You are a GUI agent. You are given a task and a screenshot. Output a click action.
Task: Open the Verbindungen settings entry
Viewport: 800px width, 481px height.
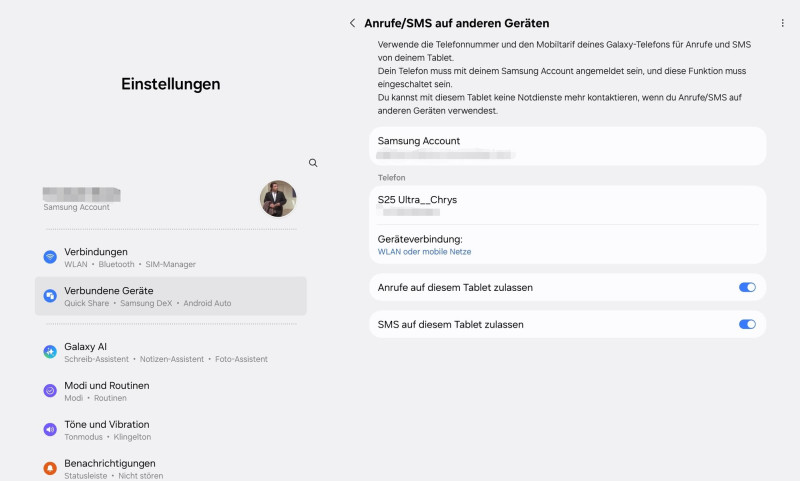point(171,257)
